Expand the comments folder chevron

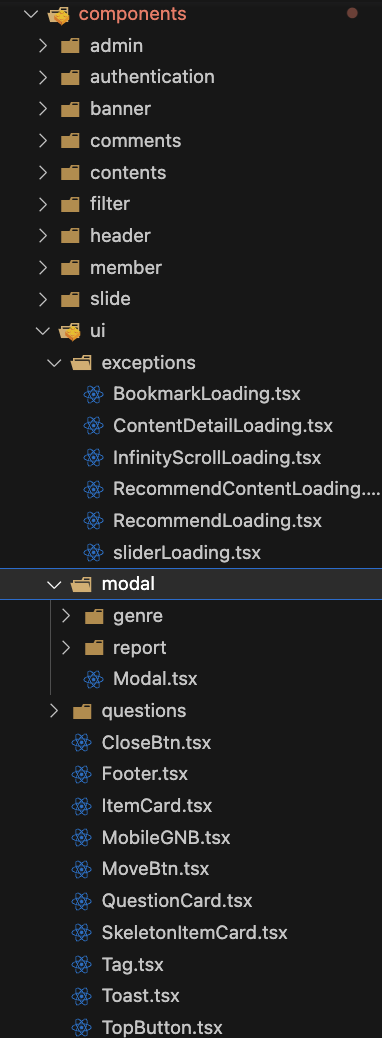[x=43, y=140]
